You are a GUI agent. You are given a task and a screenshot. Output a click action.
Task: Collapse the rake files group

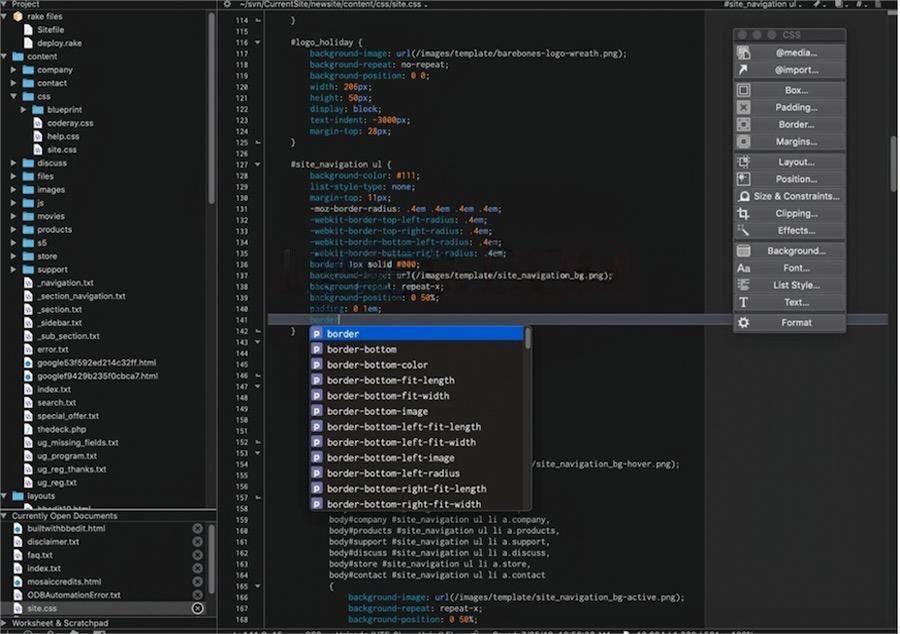(x=5, y=17)
